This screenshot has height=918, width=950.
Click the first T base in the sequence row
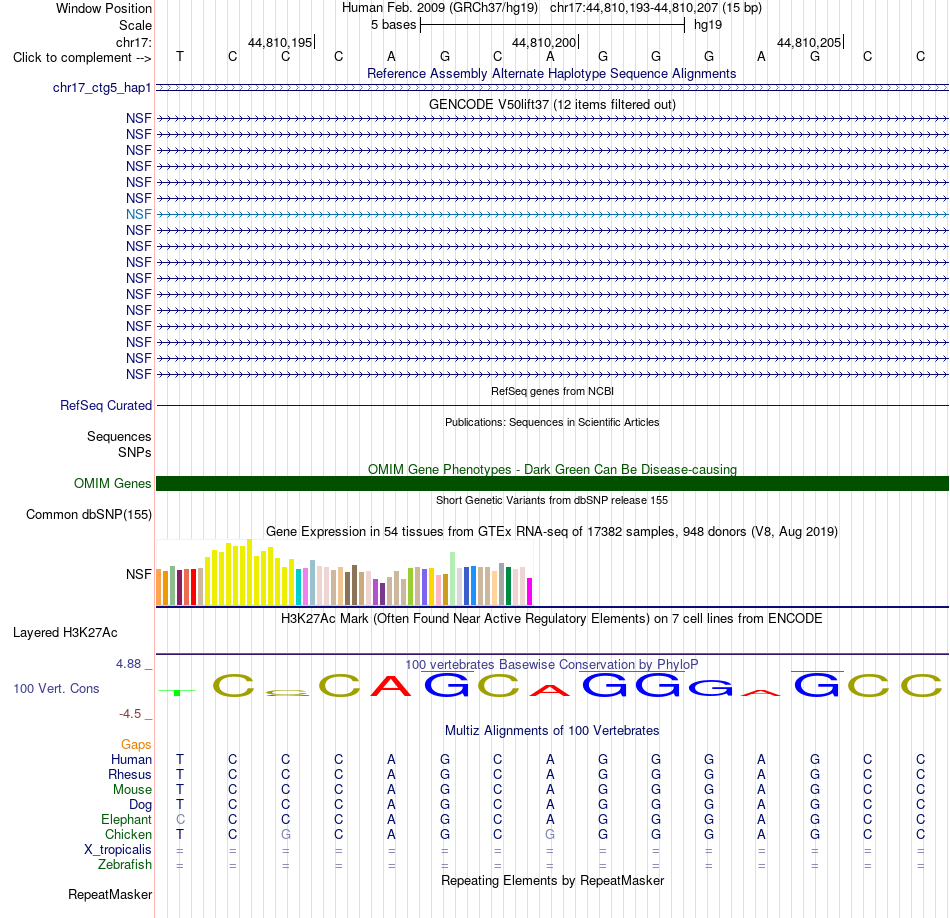[180, 56]
